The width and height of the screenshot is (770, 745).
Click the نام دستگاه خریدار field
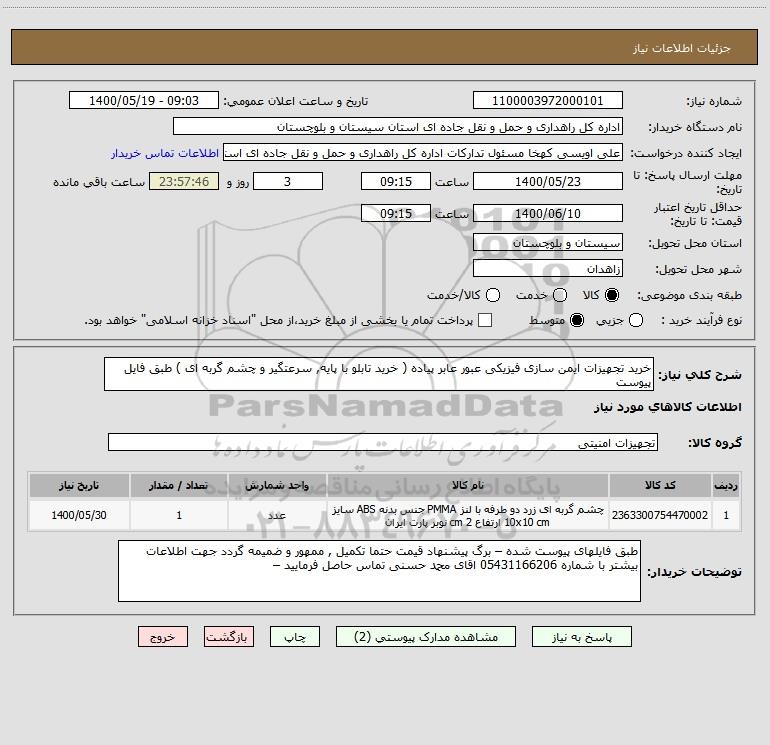[398, 127]
